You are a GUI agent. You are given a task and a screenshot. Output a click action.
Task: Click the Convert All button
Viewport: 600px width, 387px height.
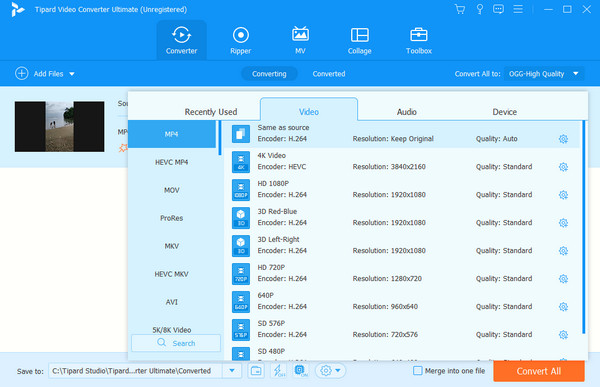(539, 371)
